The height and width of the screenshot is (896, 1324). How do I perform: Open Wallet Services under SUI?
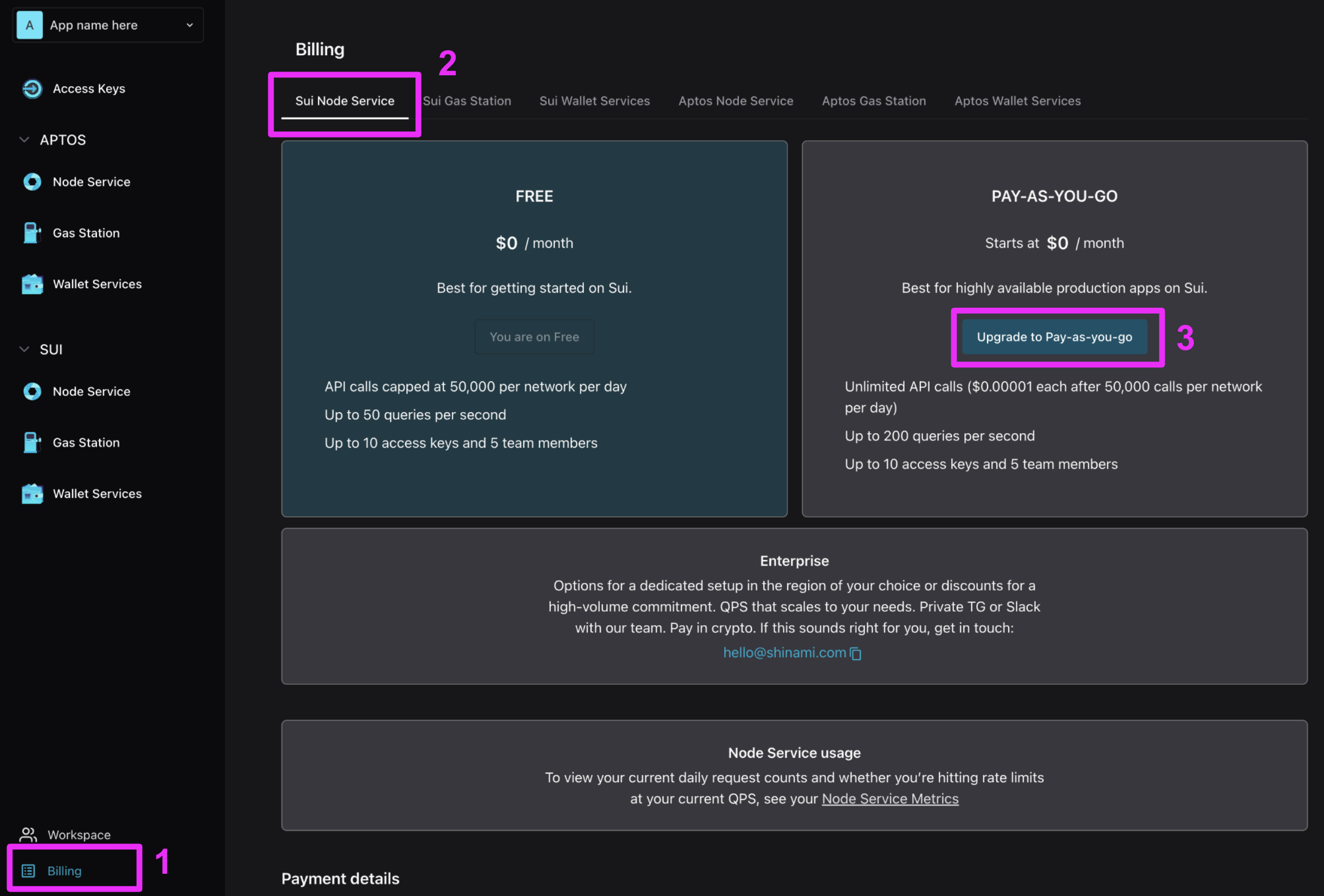[98, 494]
